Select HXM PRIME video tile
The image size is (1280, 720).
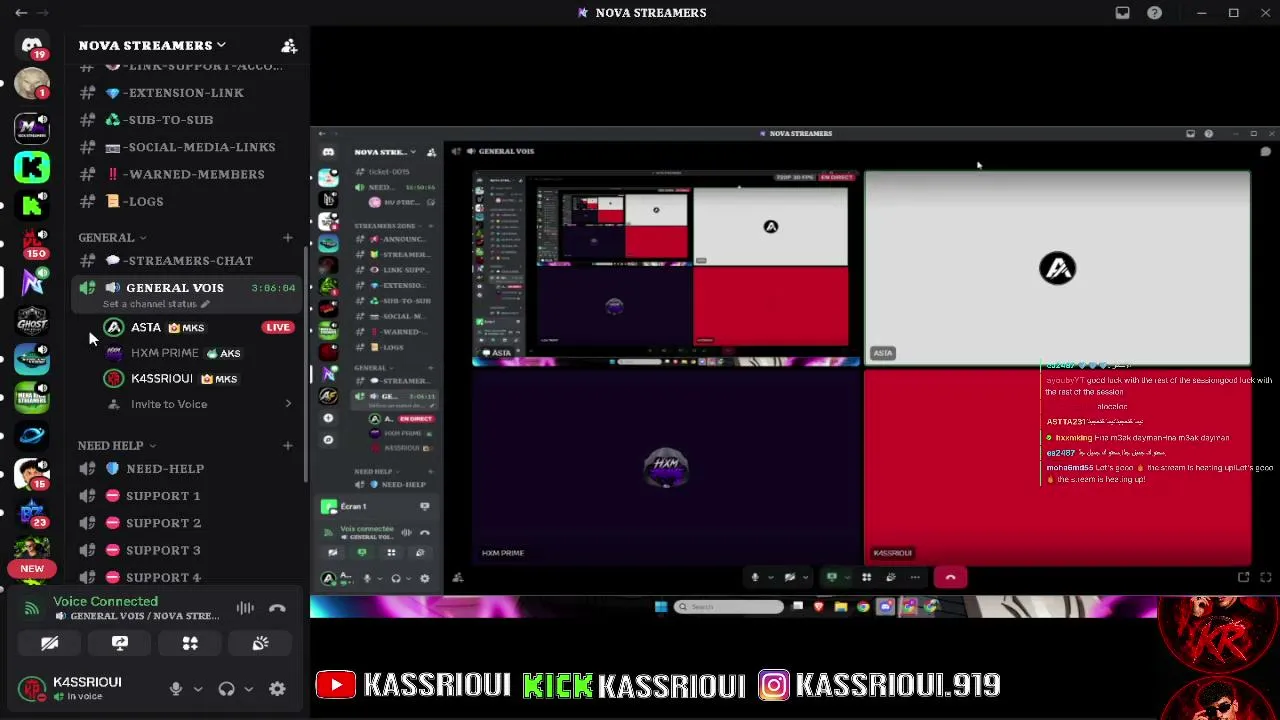pos(665,466)
